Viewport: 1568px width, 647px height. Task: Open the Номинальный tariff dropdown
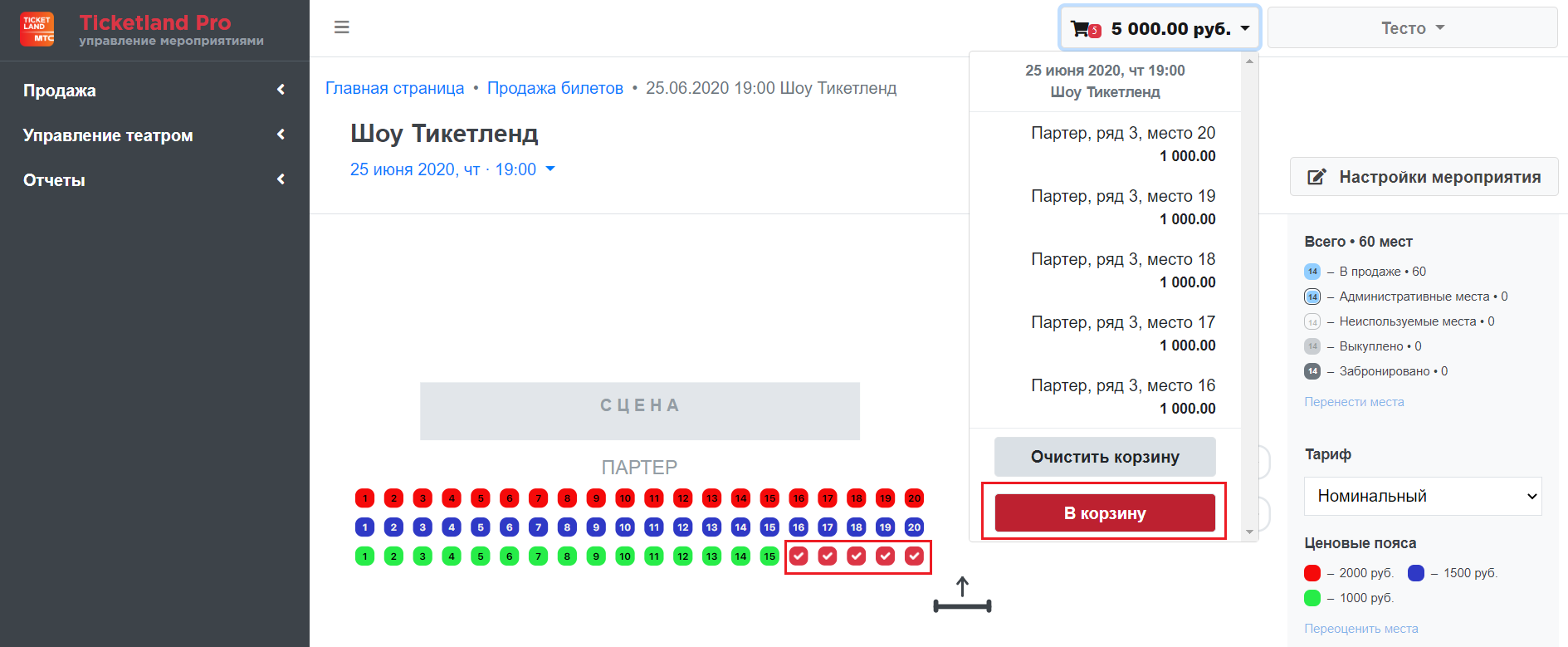(1423, 496)
